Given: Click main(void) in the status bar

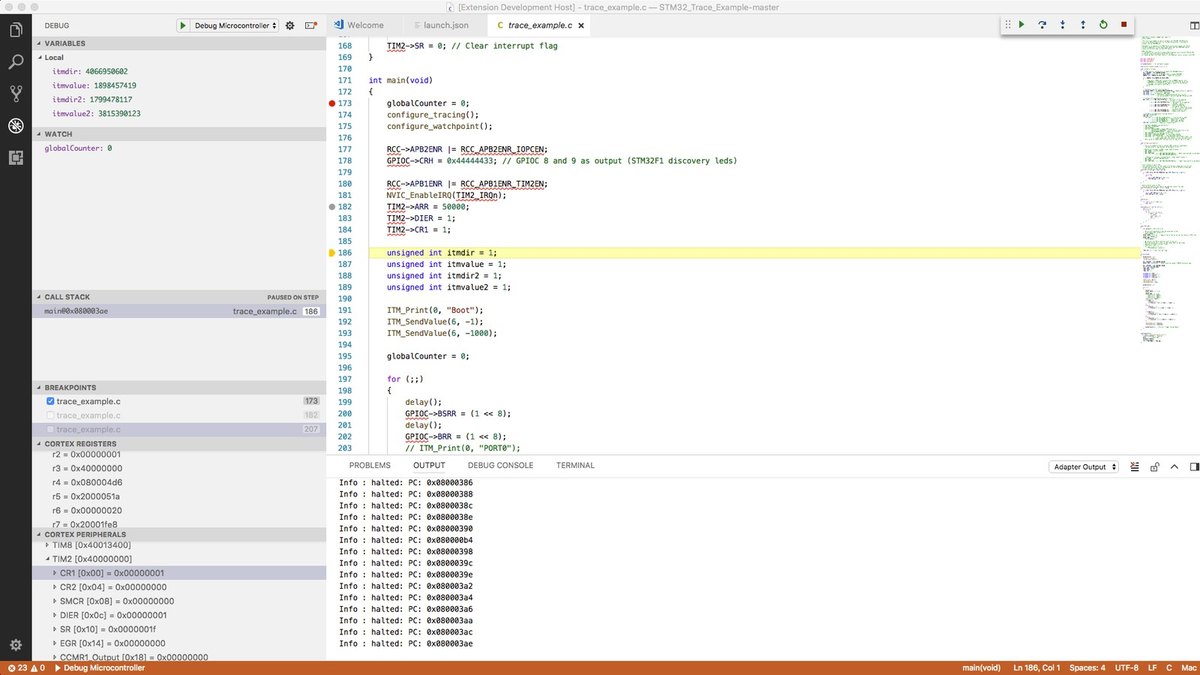Looking at the screenshot, I should click(x=981, y=668).
